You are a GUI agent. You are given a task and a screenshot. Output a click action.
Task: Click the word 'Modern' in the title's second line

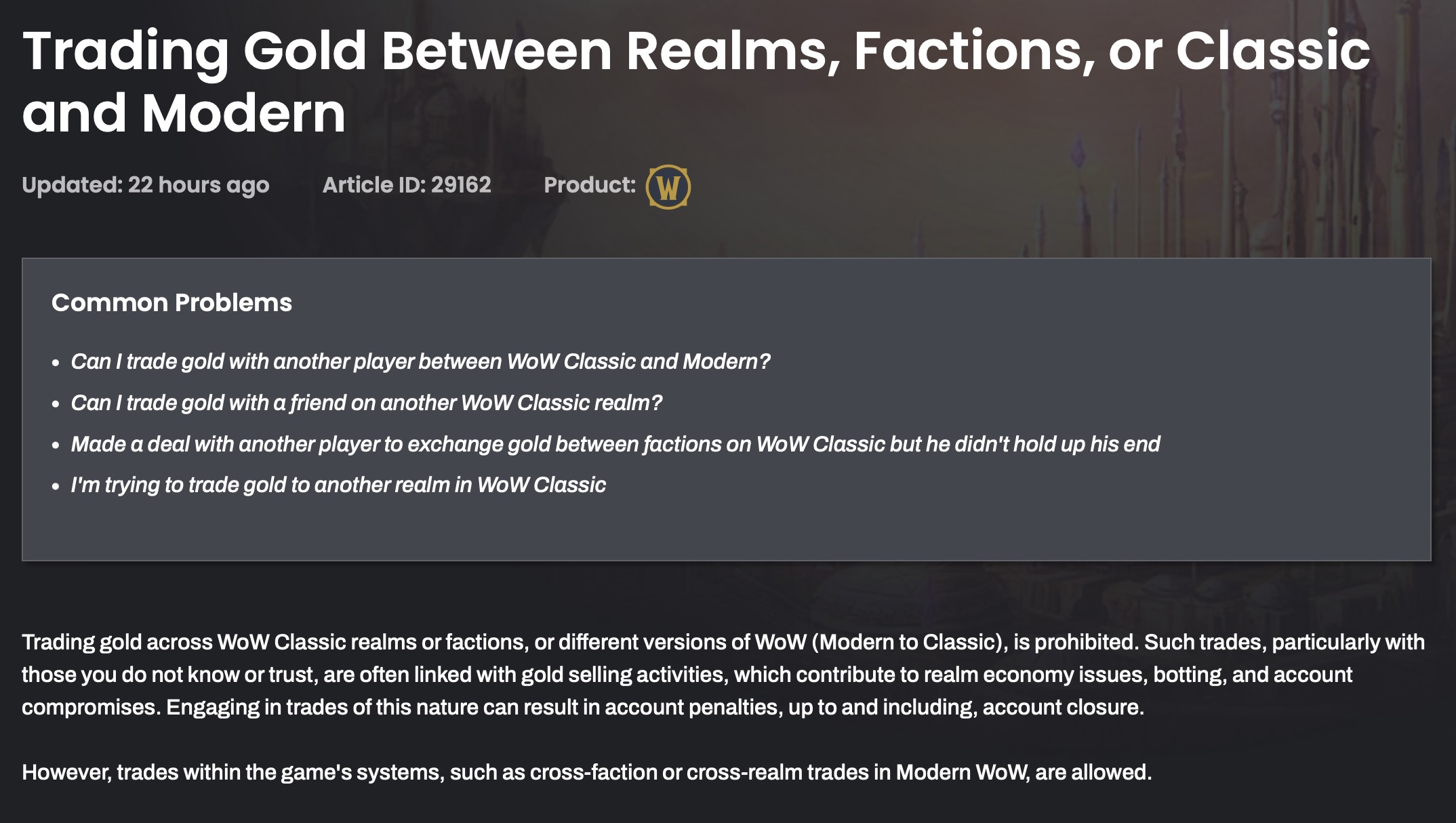click(244, 113)
